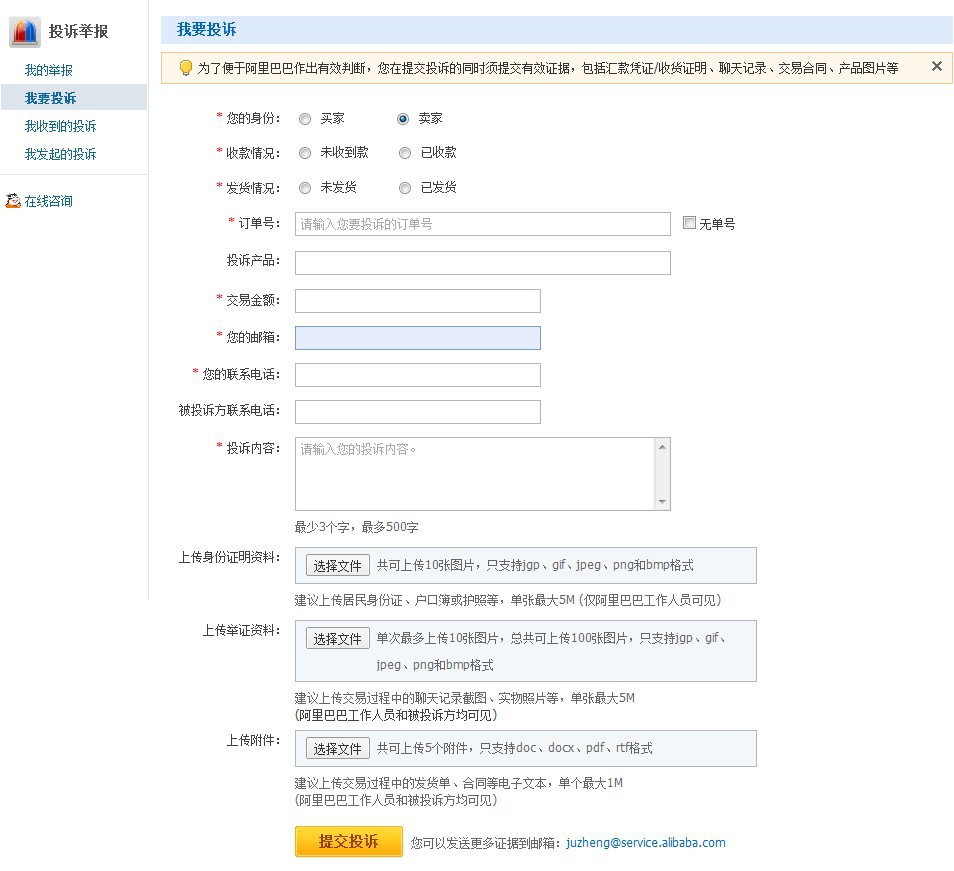This screenshot has height=871, width=954.
Task: Click the 投诉举报 logo icon
Action: click(x=25, y=32)
